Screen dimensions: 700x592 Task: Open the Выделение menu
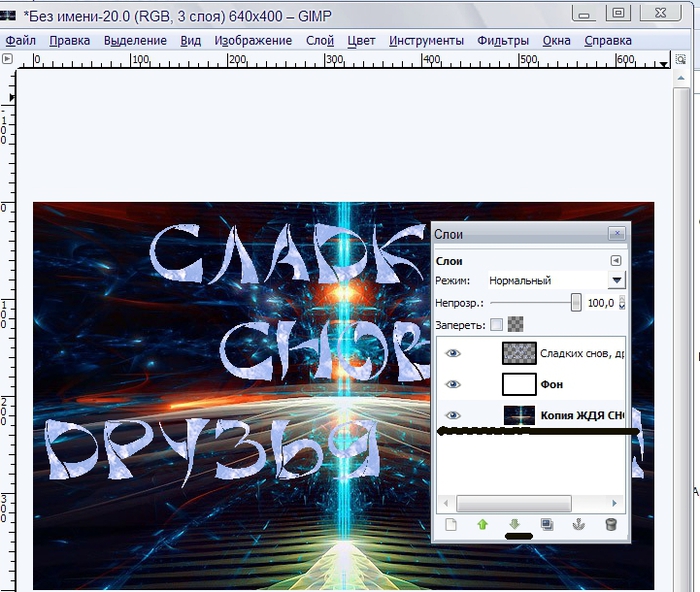pyautogui.click(x=135, y=41)
